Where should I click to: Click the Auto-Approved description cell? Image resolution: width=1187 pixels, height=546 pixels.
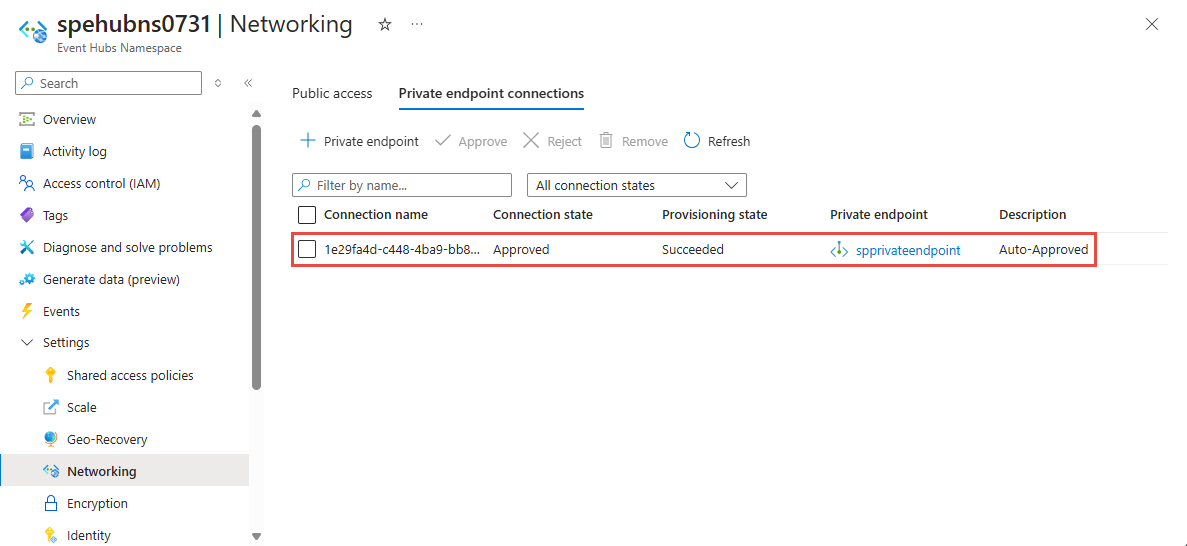click(x=1043, y=250)
